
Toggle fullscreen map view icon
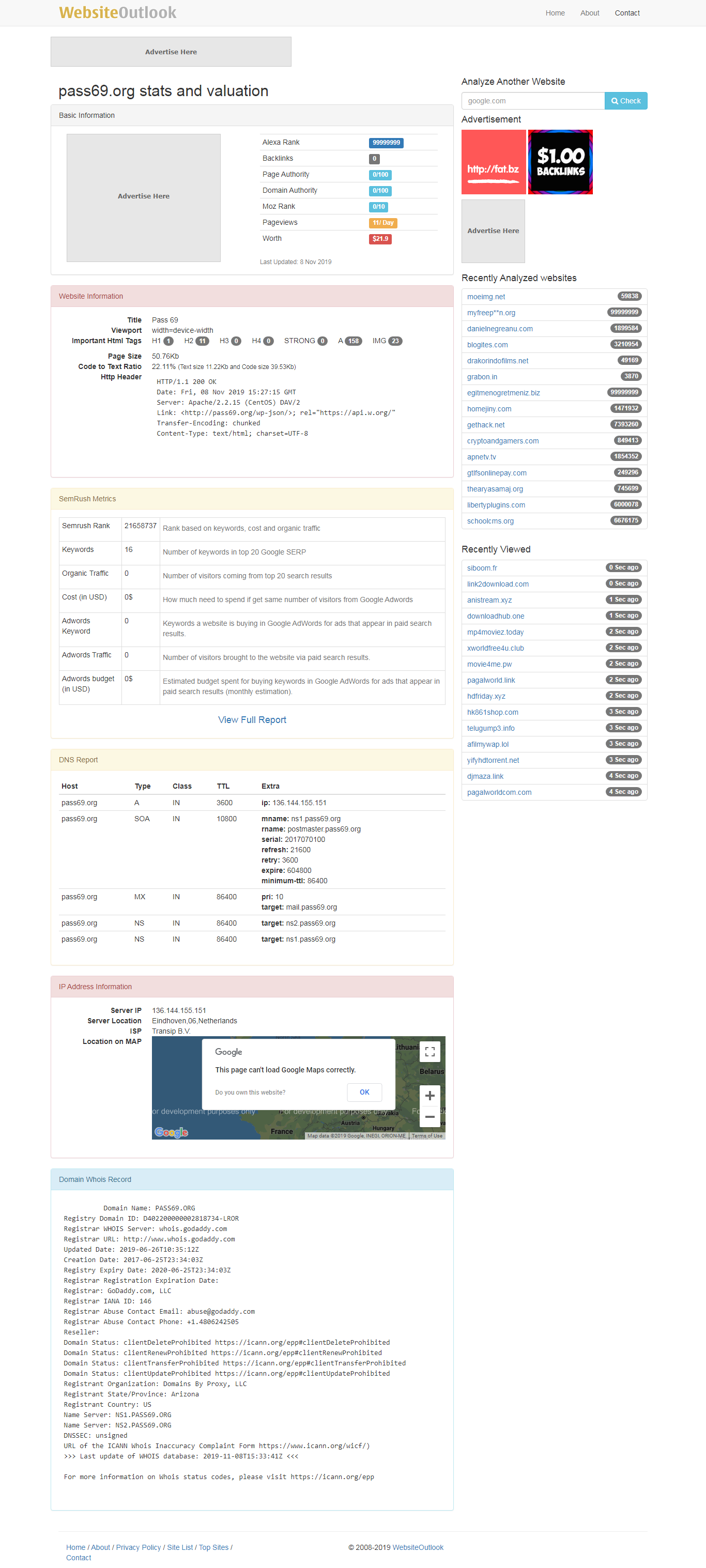point(429,1051)
